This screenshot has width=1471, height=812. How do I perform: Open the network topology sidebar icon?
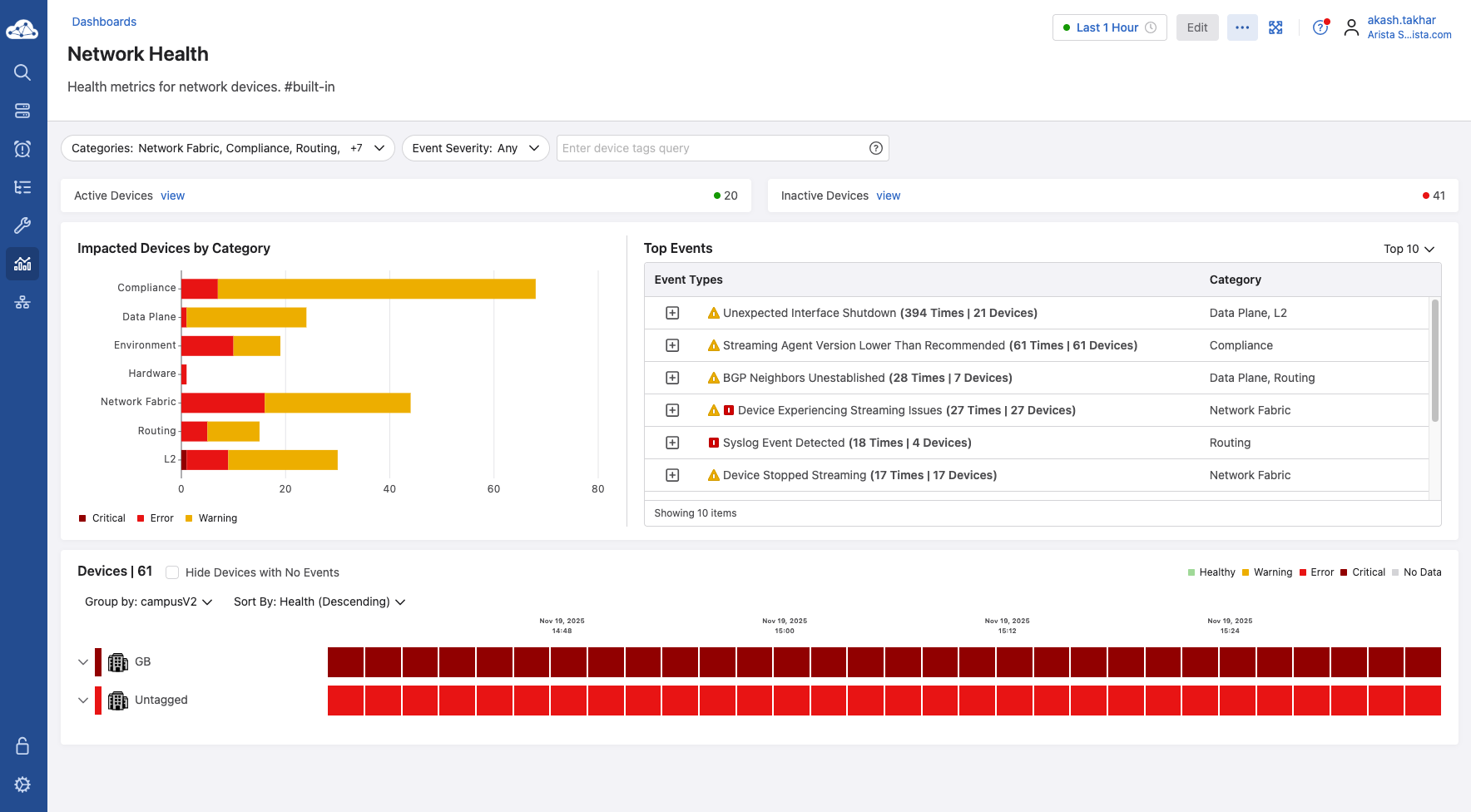(22, 302)
